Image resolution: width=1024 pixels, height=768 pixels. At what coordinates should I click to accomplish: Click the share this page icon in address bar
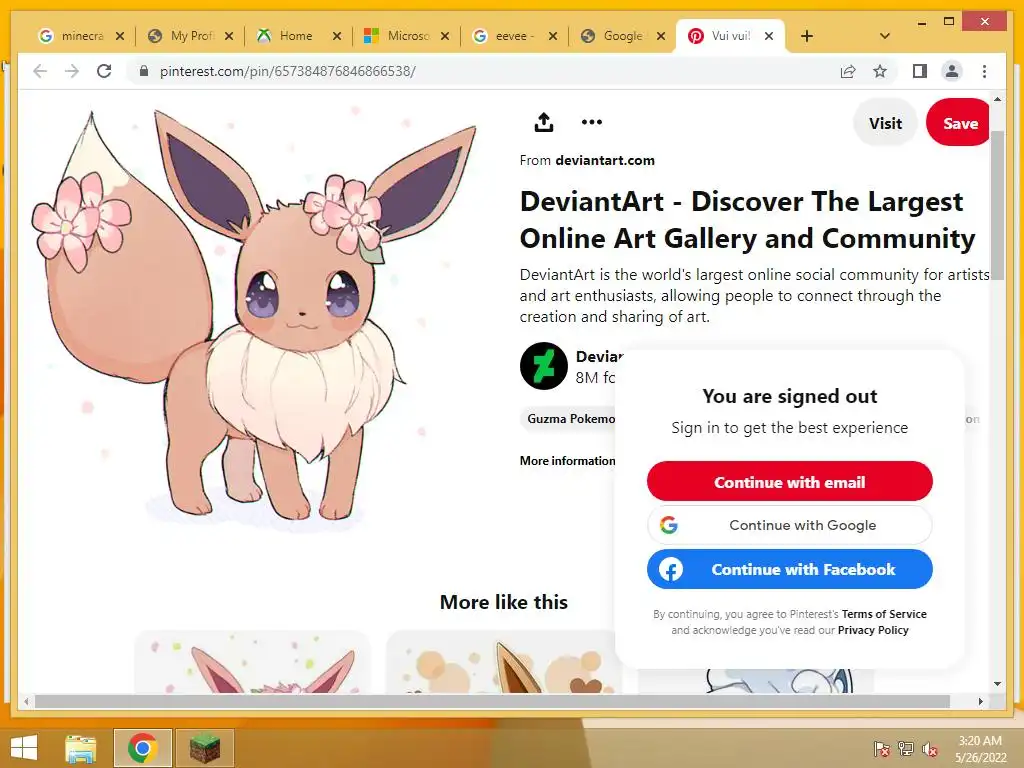[848, 71]
